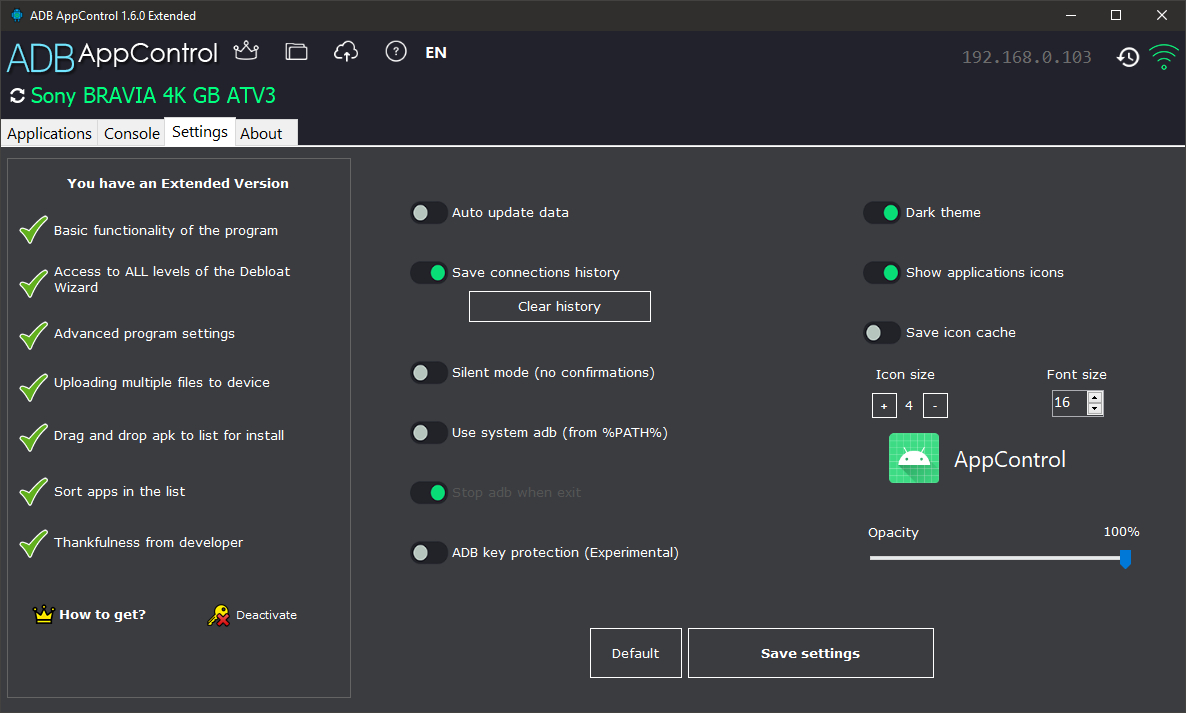Click the cloud upload icon

click(x=345, y=52)
